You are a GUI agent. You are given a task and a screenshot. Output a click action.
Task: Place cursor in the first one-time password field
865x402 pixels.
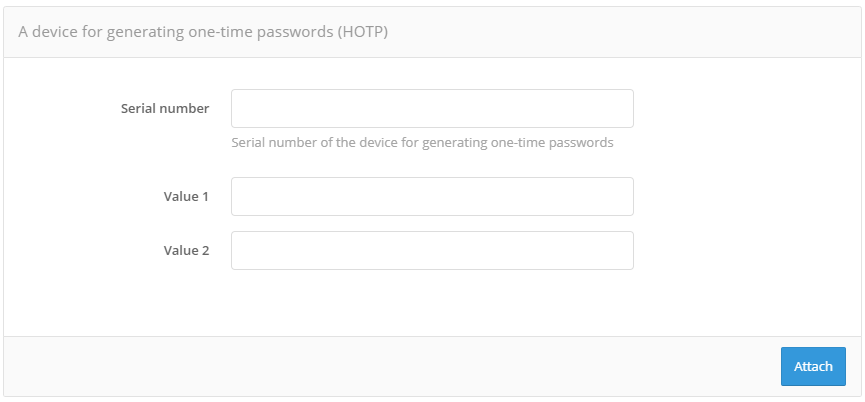pos(432,196)
